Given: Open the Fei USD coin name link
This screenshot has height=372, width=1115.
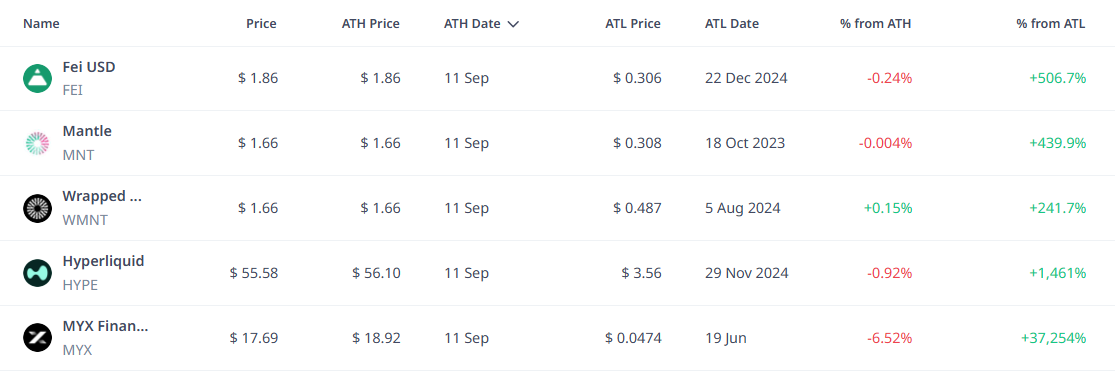Looking at the screenshot, I should [x=89, y=67].
